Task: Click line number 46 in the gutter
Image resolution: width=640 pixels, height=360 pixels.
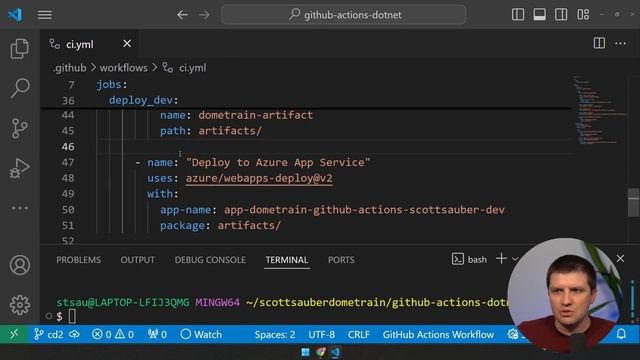Action: pyautogui.click(x=68, y=147)
